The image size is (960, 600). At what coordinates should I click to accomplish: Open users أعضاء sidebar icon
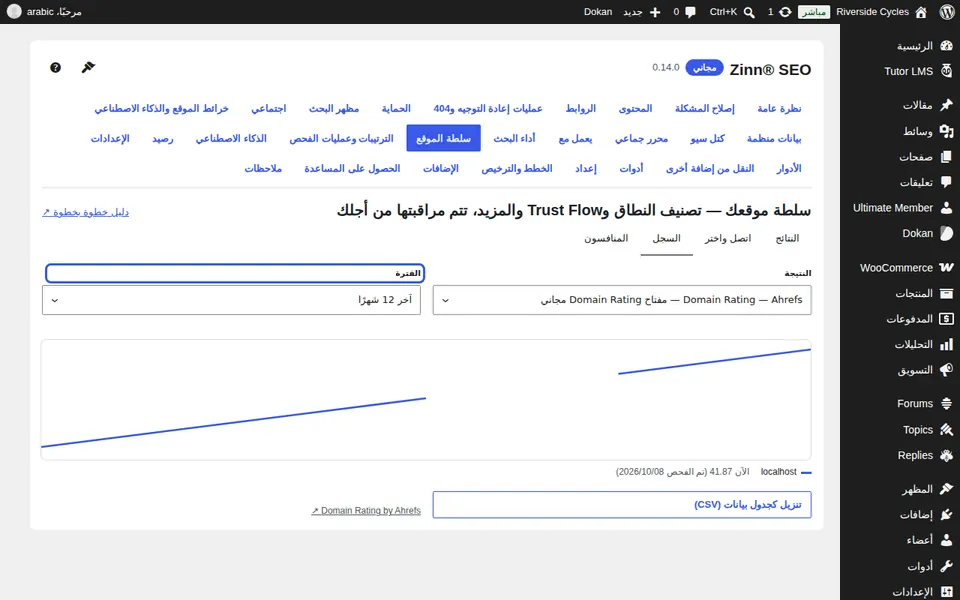(947, 540)
